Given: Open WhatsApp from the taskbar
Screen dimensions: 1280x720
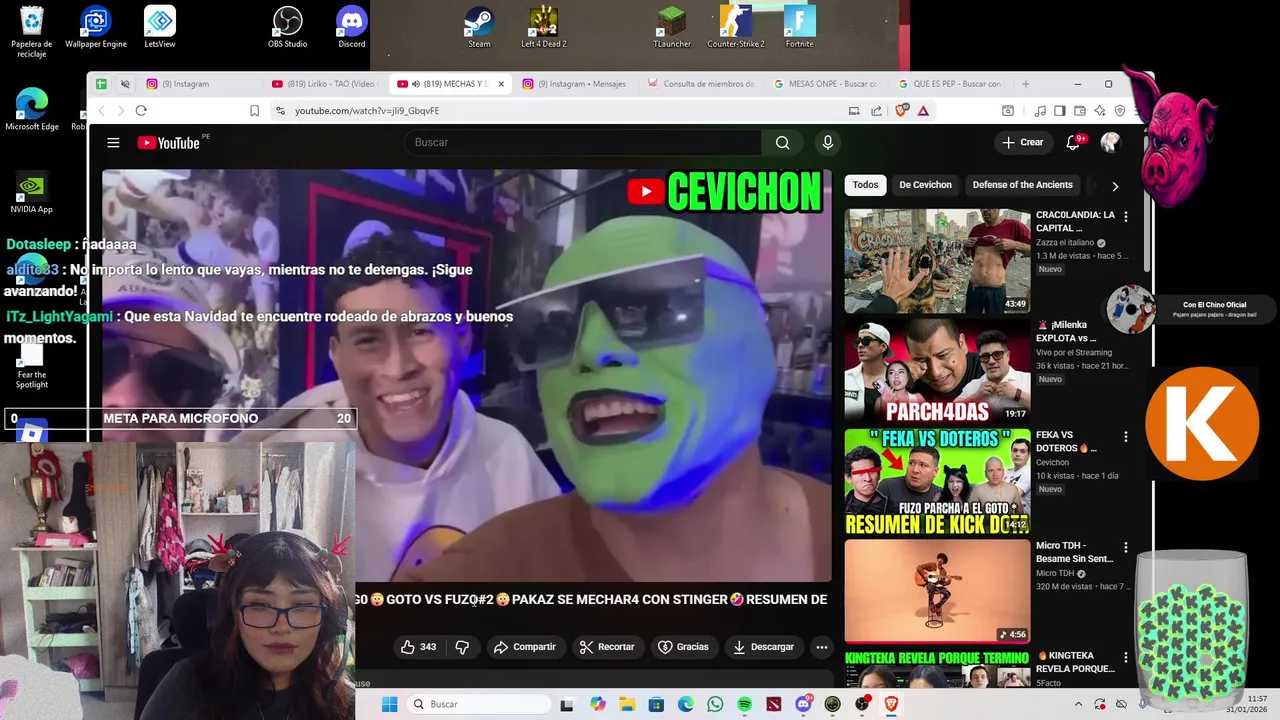Looking at the screenshot, I should click(715, 704).
